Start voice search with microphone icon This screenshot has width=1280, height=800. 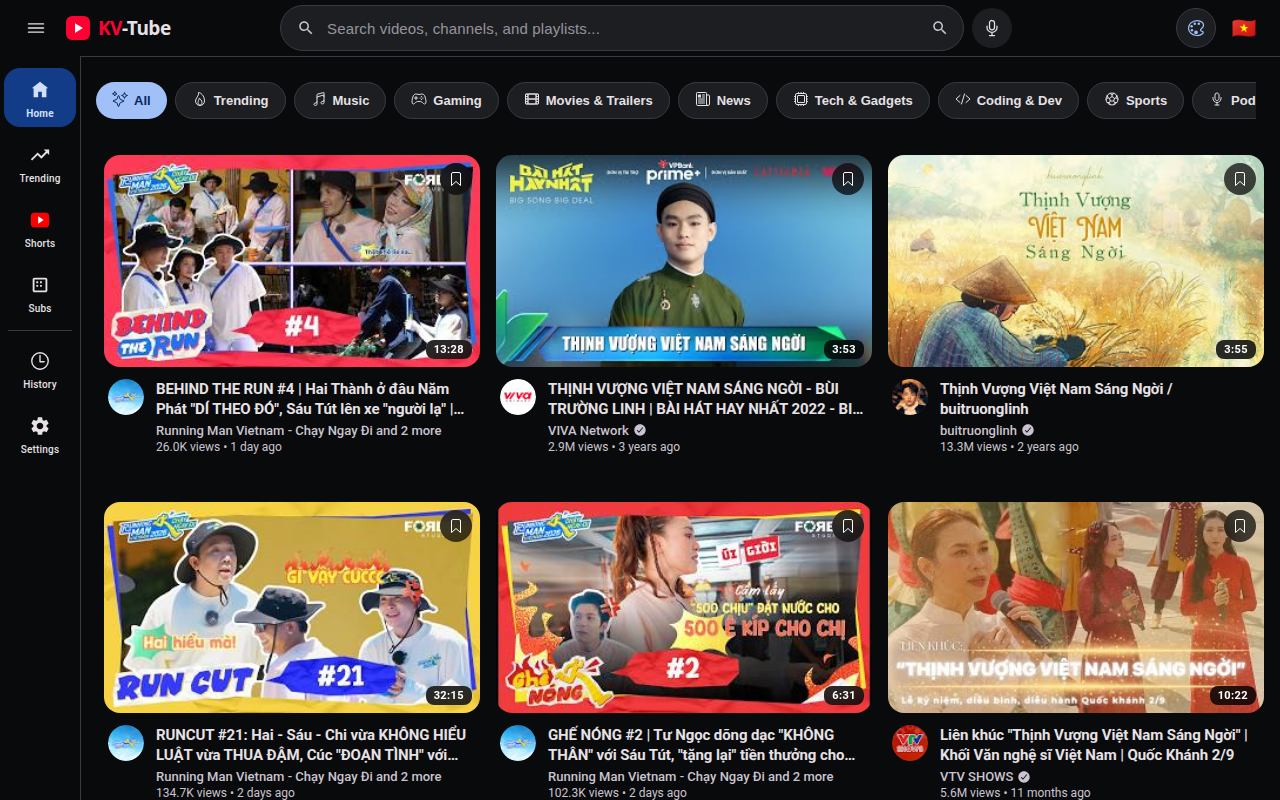pos(992,28)
